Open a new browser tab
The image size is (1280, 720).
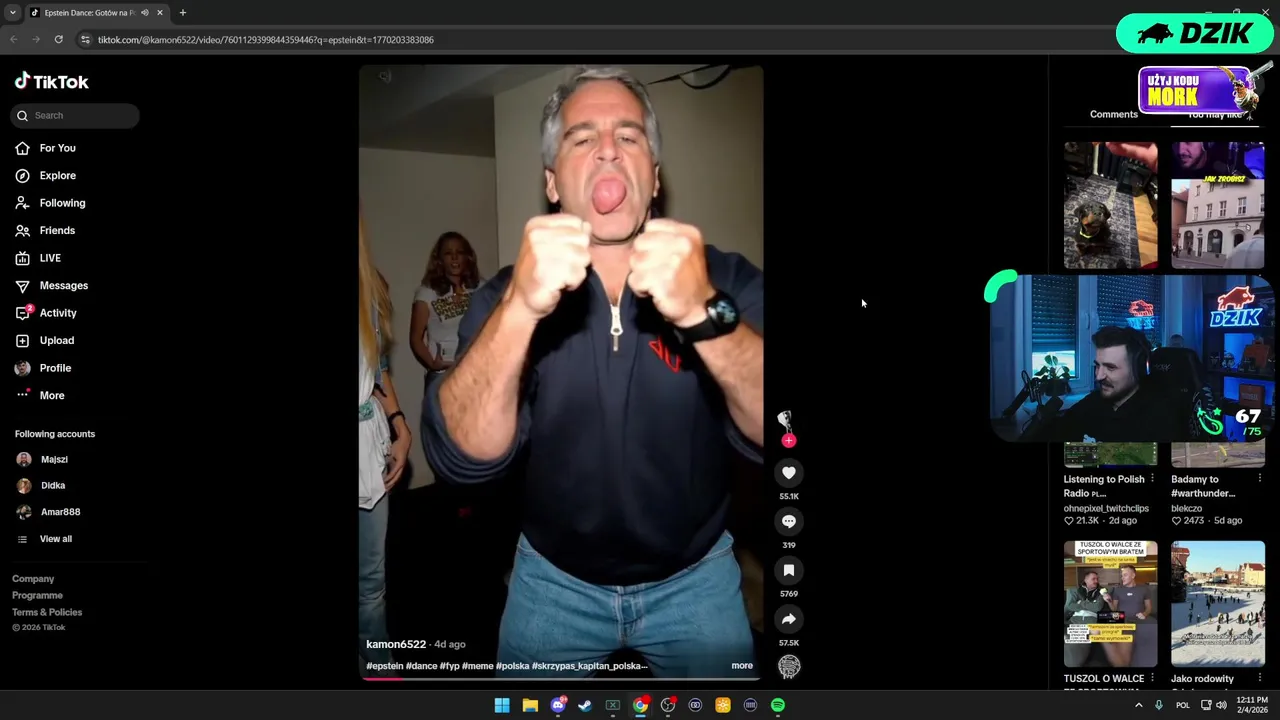(183, 13)
